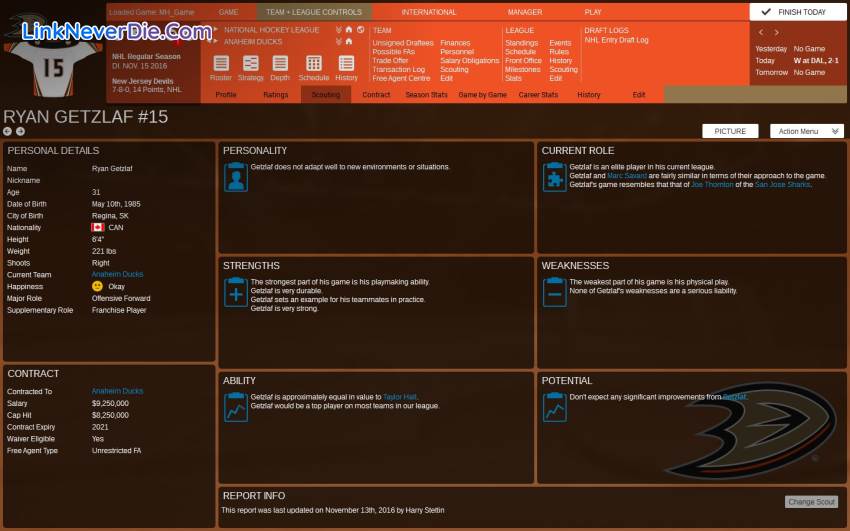The width and height of the screenshot is (850, 531).
Task: Click the Ability chart icon
Action: tap(236, 407)
